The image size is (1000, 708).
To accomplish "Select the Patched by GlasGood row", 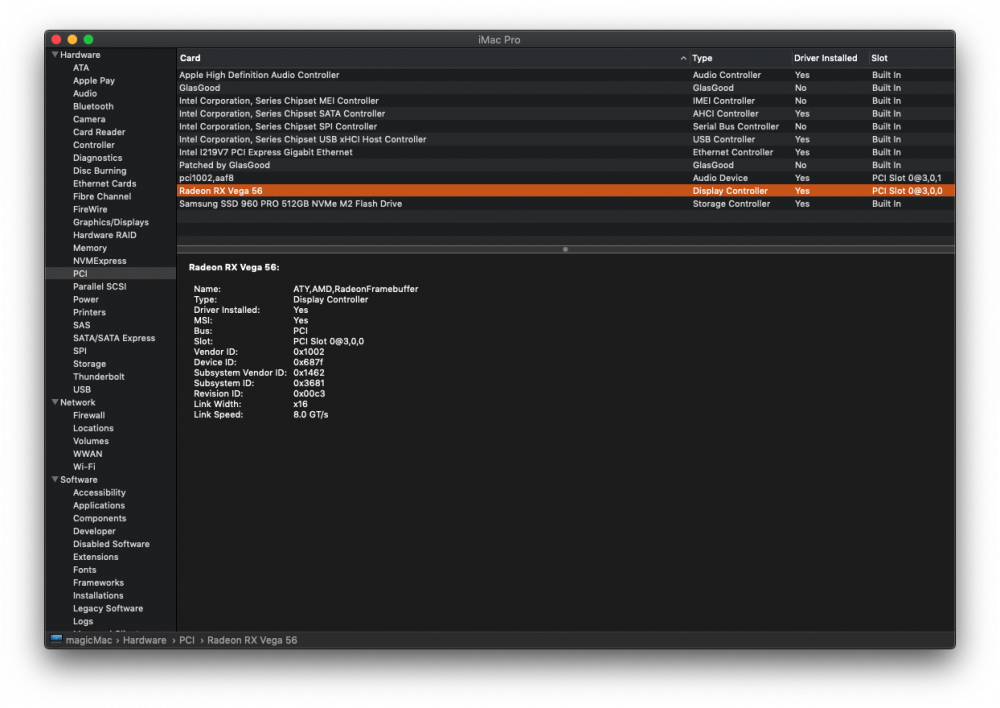I will [x=566, y=165].
